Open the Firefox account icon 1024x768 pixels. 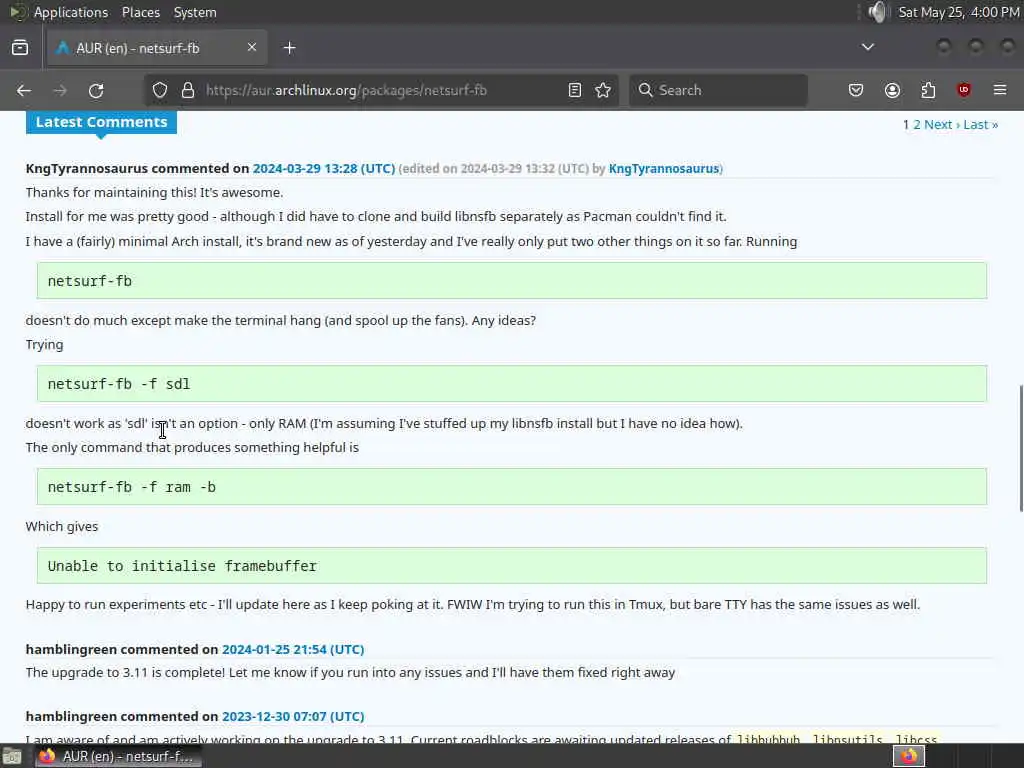click(x=892, y=90)
